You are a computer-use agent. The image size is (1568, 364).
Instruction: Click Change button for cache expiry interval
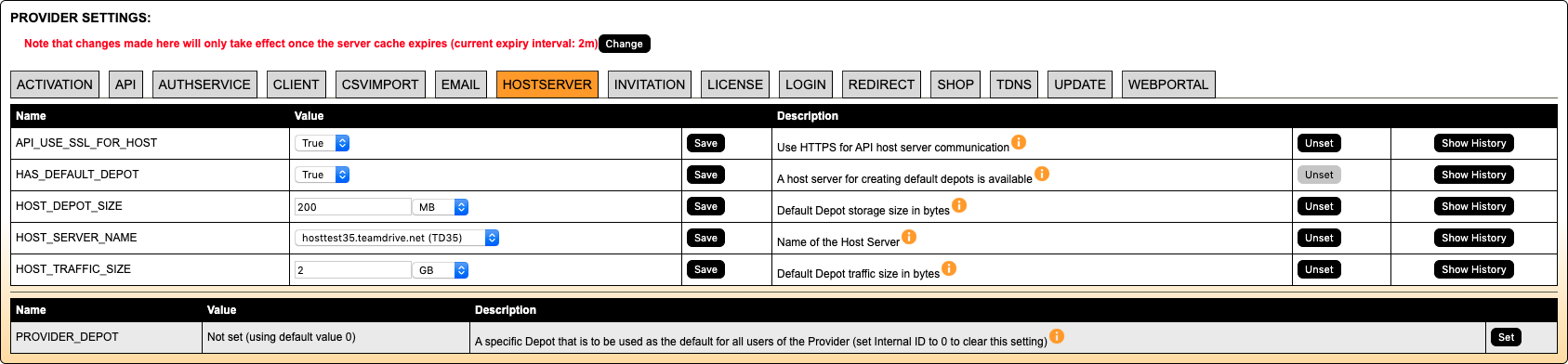coord(624,44)
